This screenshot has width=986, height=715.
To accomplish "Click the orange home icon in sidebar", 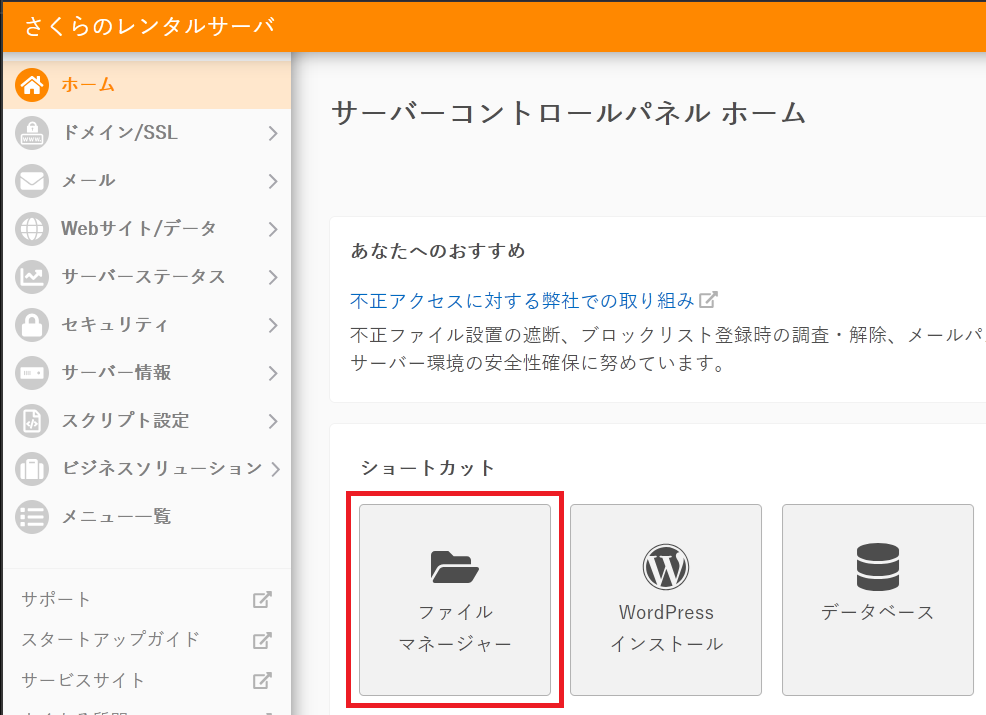I will click(32, 85).
